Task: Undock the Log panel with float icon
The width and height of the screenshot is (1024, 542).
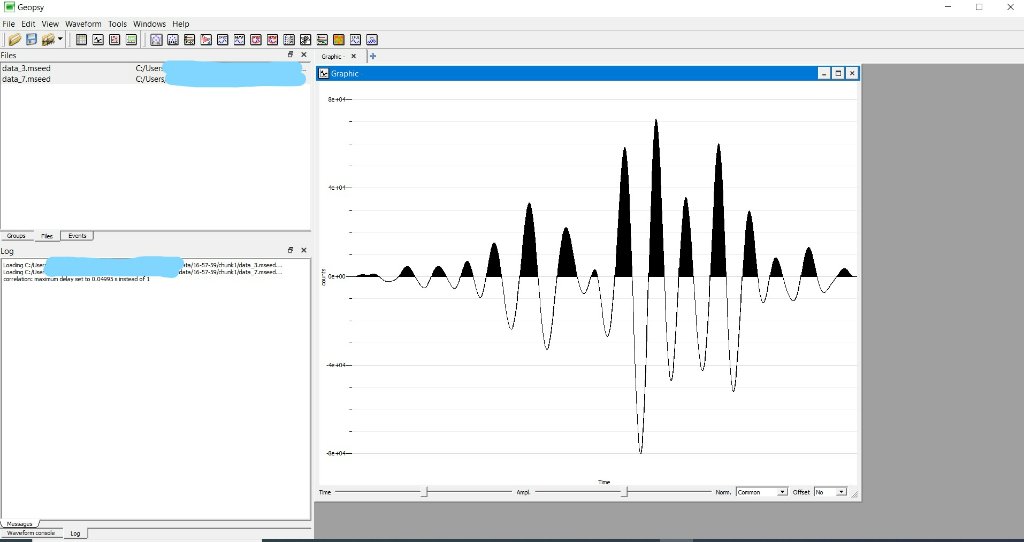Action: tap(291, 250)
